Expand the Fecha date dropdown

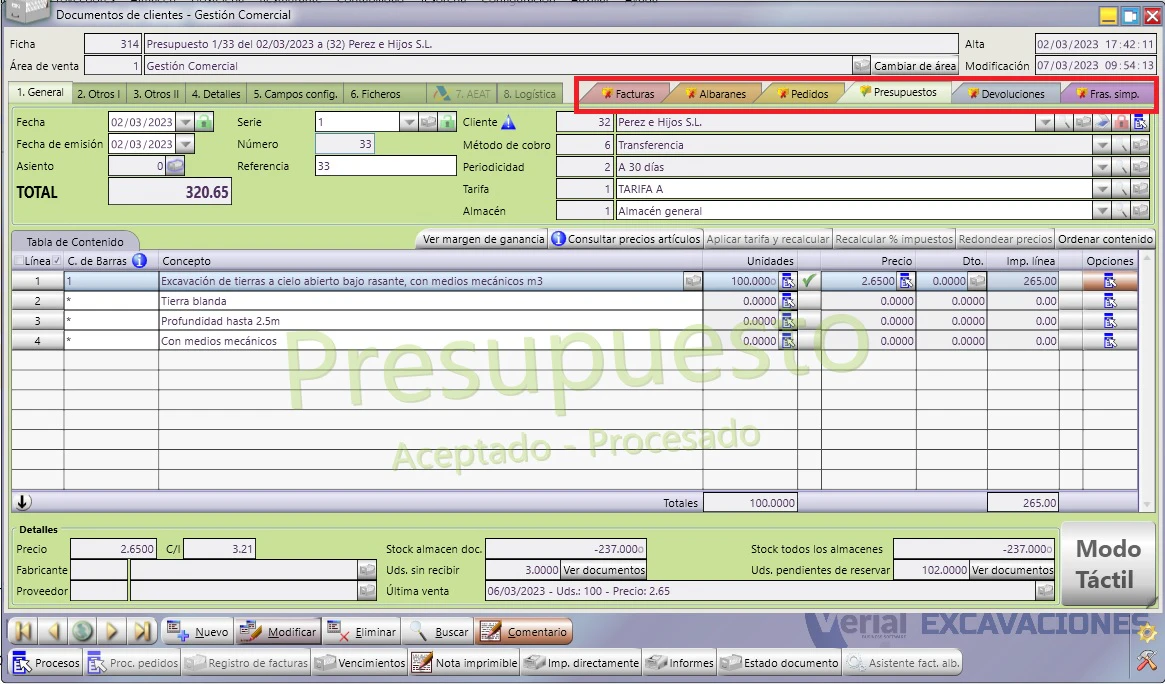[x=186, y=122]
